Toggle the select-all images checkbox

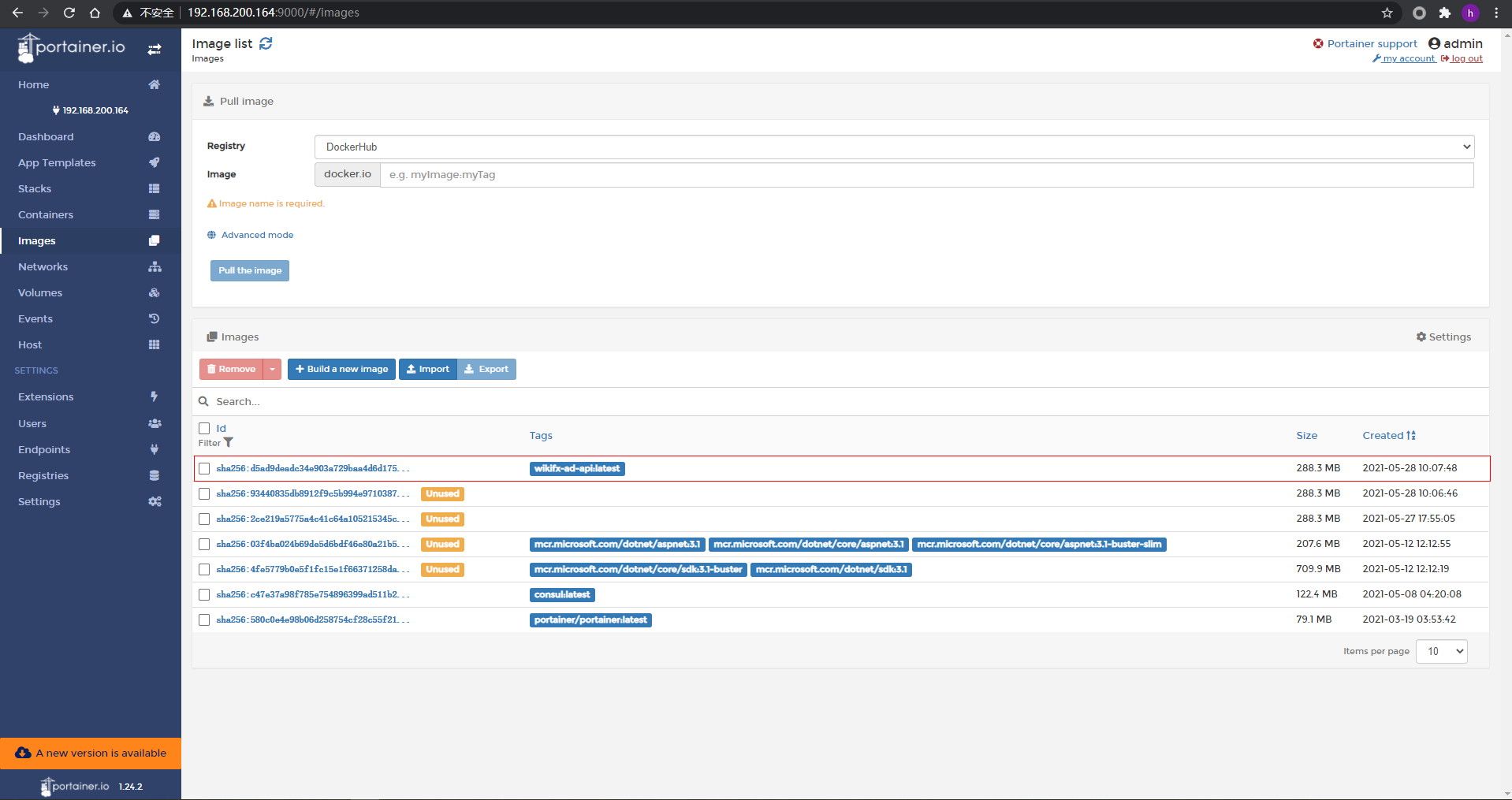pos(204,428)
